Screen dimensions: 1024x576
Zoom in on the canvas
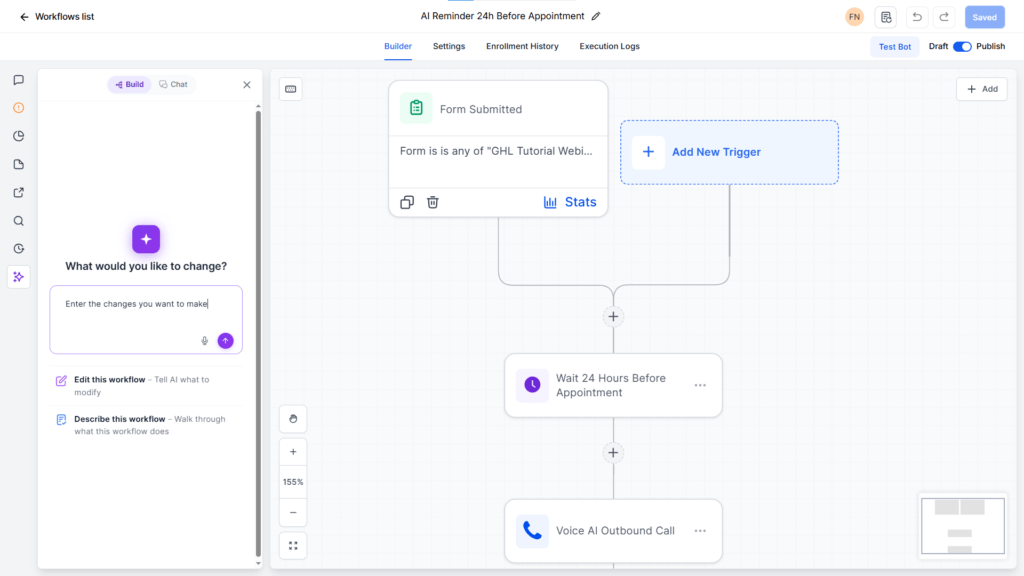[x=293, y=452]
